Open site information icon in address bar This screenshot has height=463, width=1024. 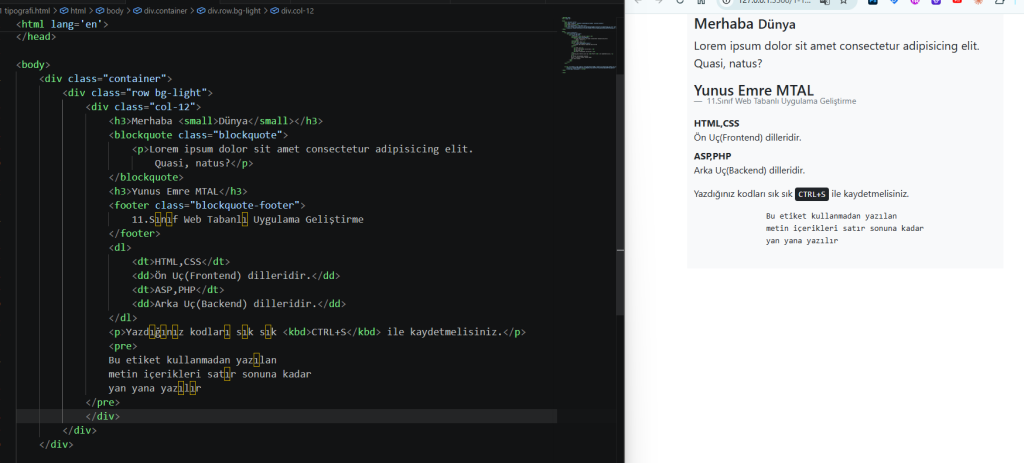coord(726,3)
